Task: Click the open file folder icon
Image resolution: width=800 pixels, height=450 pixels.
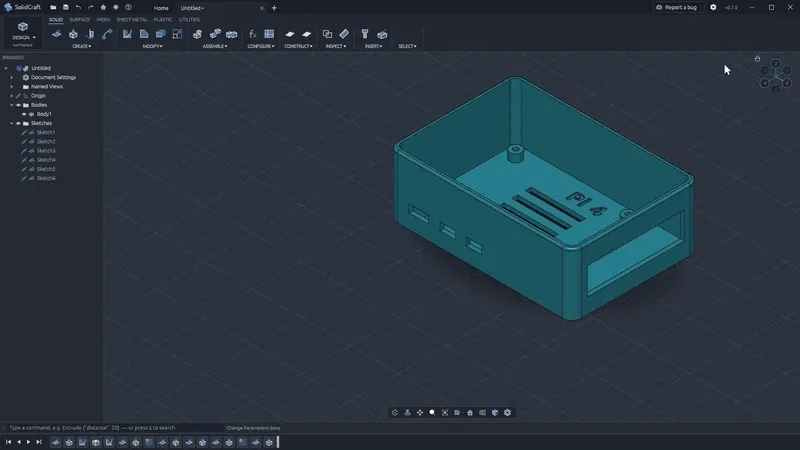Action: click(x=53, y=8)
